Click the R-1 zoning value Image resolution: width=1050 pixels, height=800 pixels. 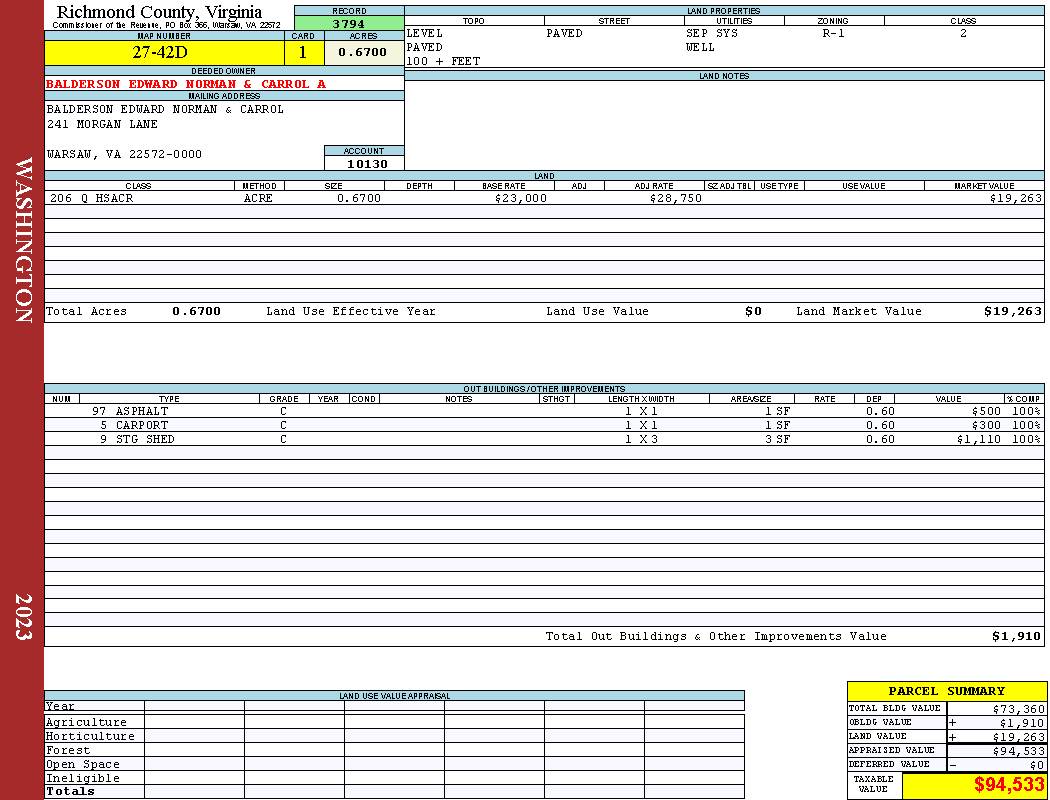tap(834, 33)
